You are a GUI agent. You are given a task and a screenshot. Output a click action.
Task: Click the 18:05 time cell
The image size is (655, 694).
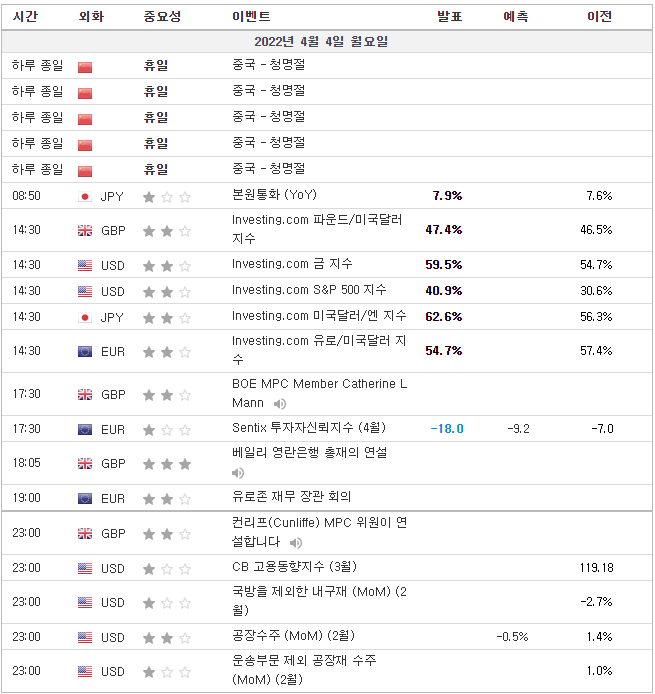pos(27,463)
